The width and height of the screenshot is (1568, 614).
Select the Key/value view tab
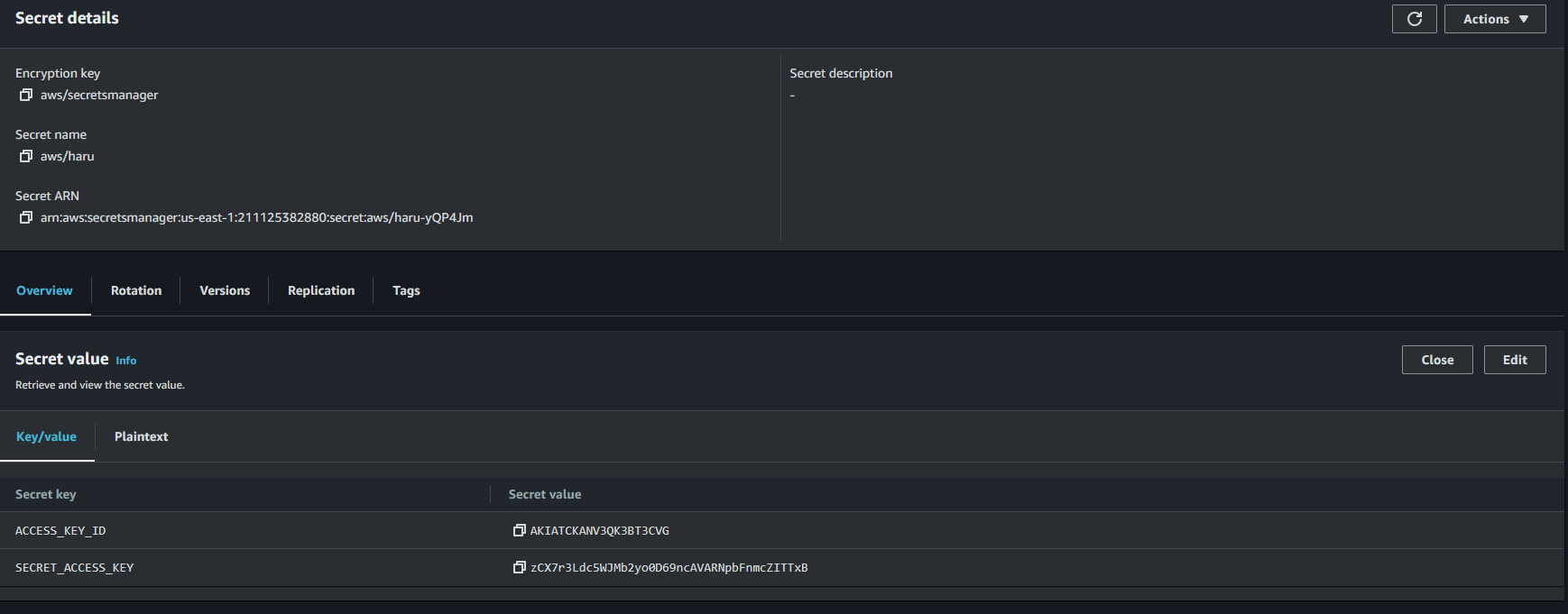coord(46,436)
